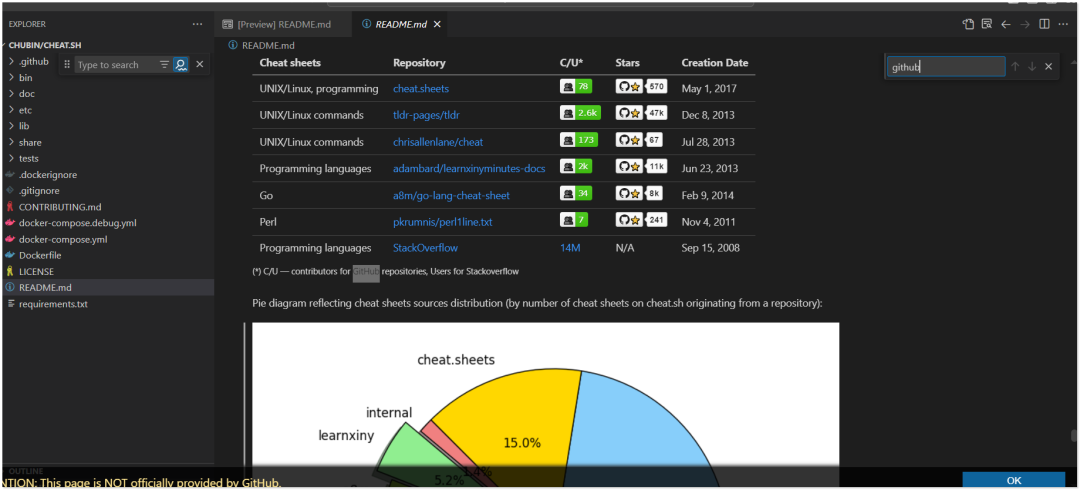This screenshot has height=490, width=1080.
Task: Click the contributors badge showing 173
Action: 579,140
